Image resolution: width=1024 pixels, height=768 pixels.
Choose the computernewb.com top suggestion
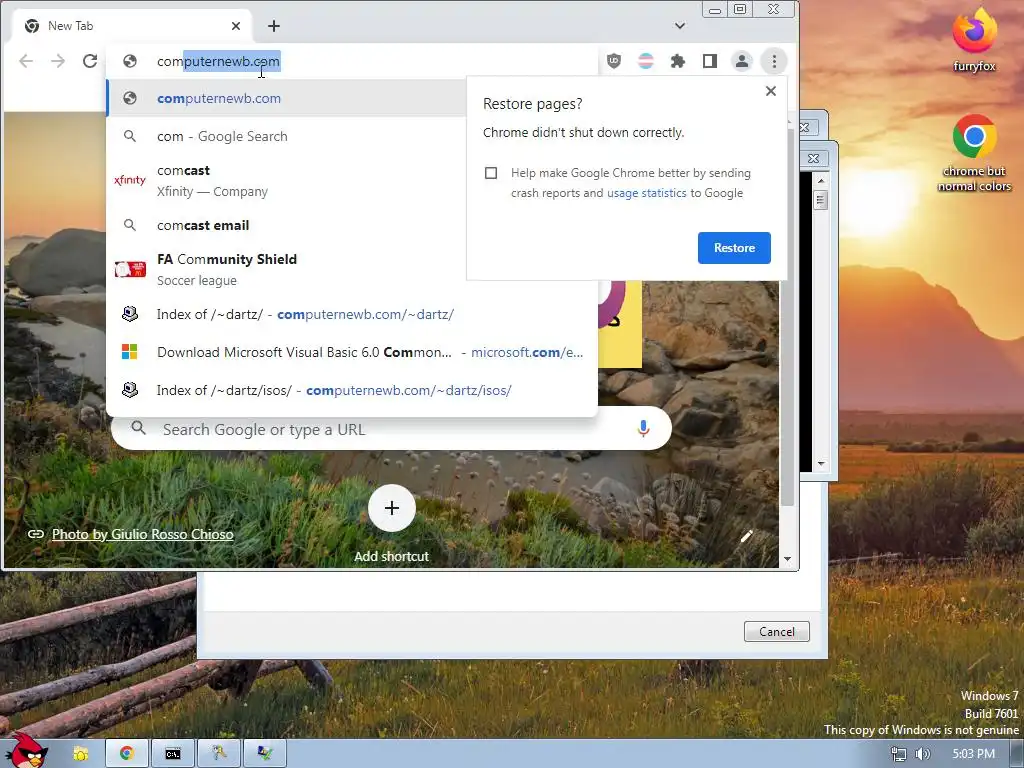click(287, 98)
